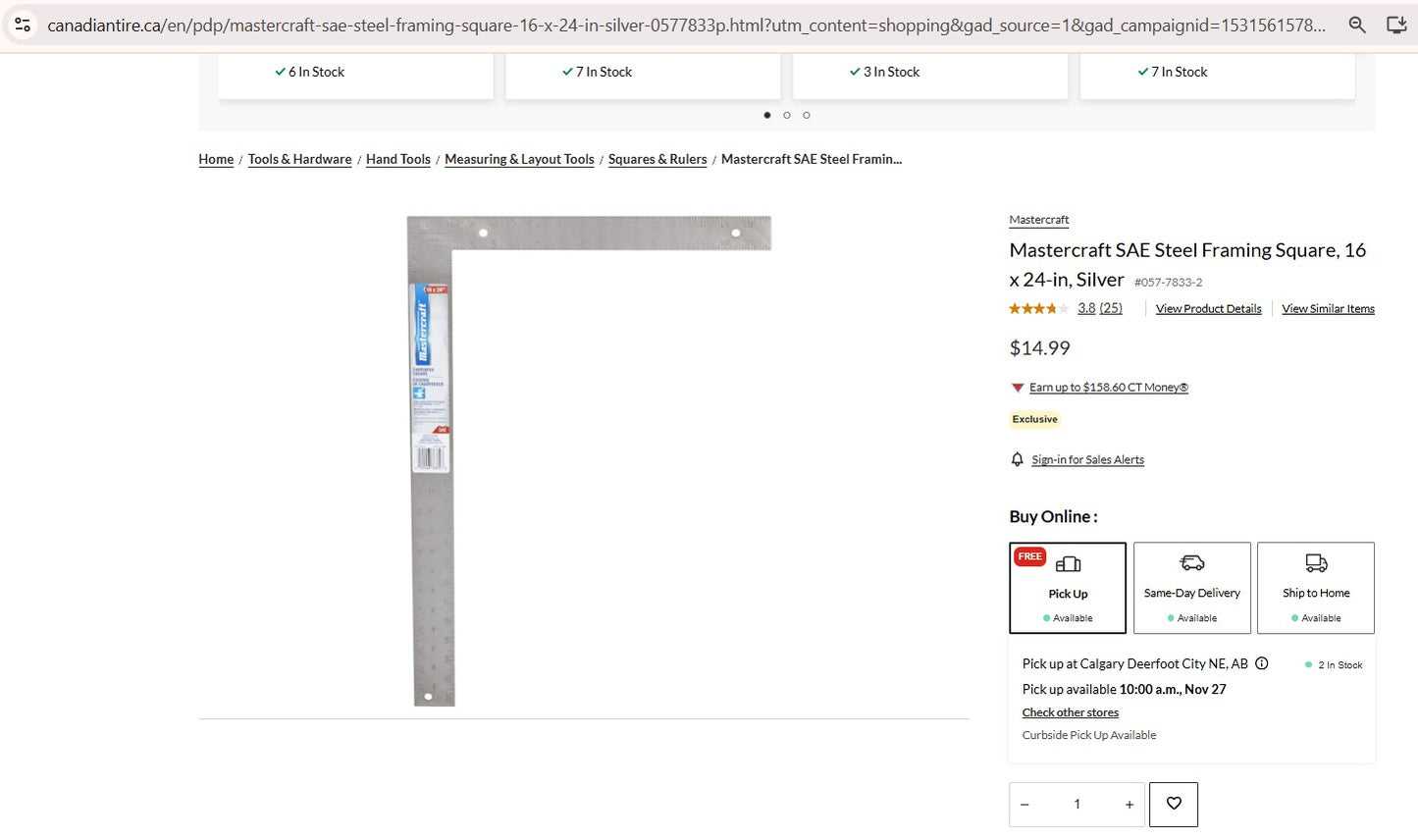
Task: Go to second carousel page dot
Action: click(787, 115)
